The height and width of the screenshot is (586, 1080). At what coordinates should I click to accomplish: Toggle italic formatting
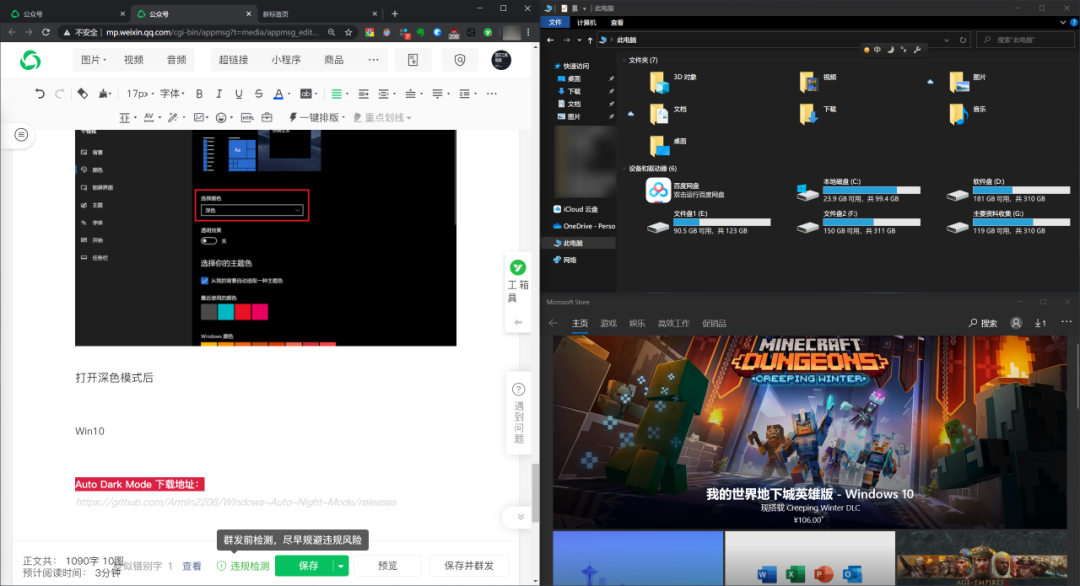coord(219,94)
